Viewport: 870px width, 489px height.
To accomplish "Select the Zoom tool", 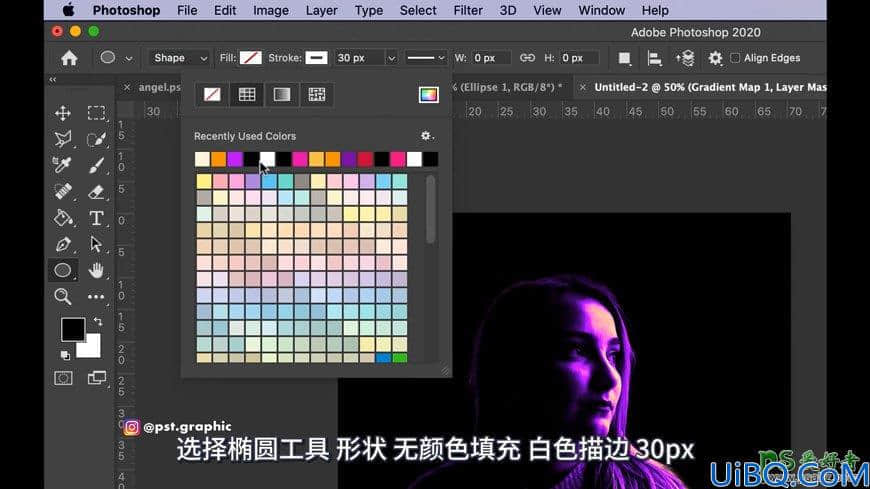I will [63, 296].
